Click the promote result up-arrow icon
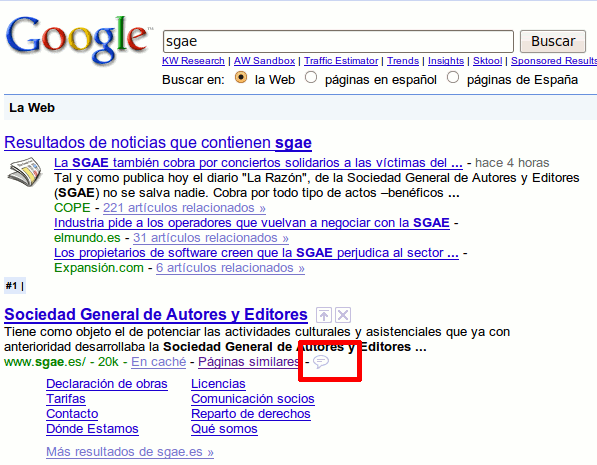Screen dimensions: 597x465 pyautogui.click(x=324, y=315)
